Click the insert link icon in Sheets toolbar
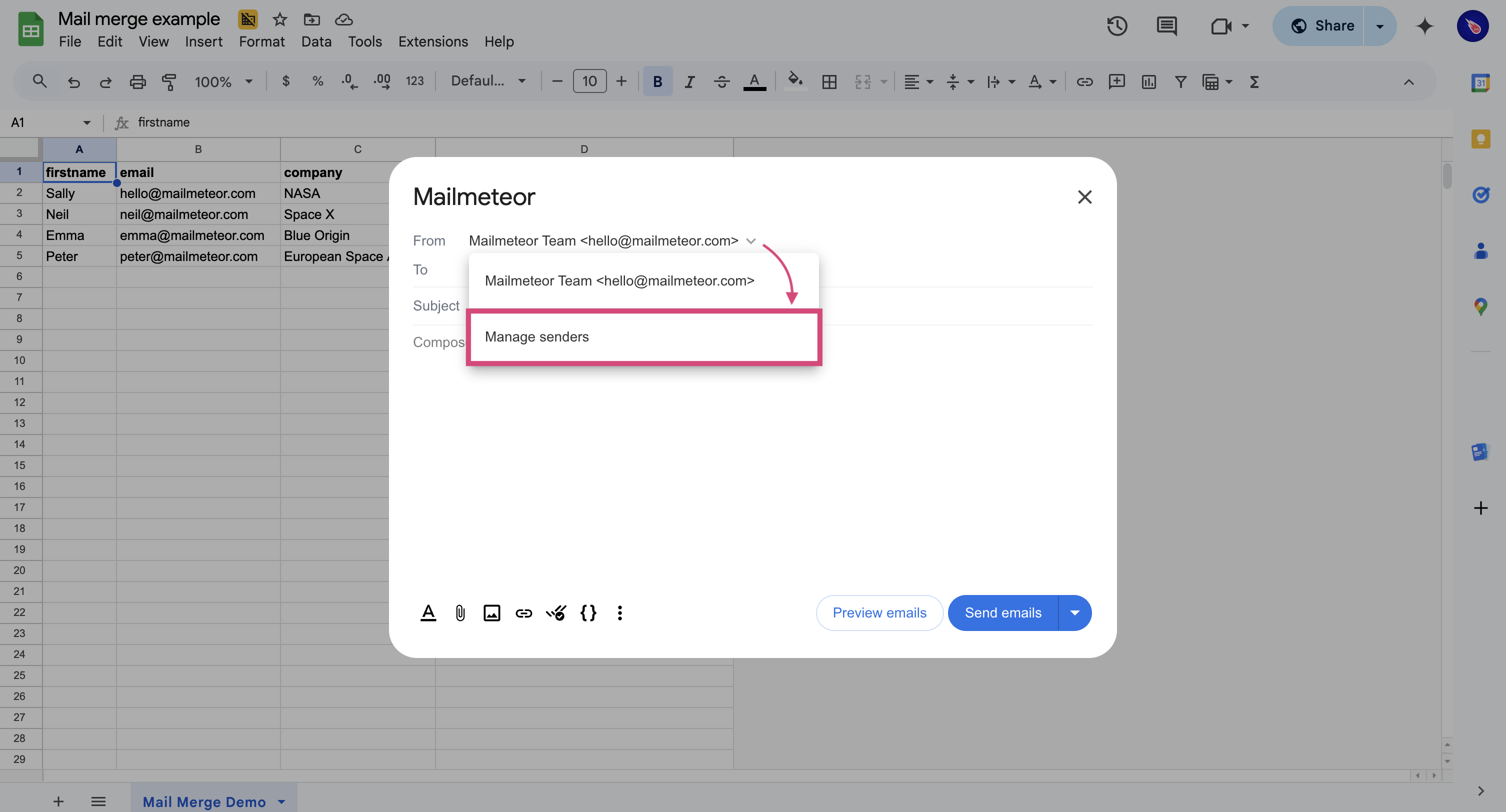 pyautogui.click(x=1084, y=82)
